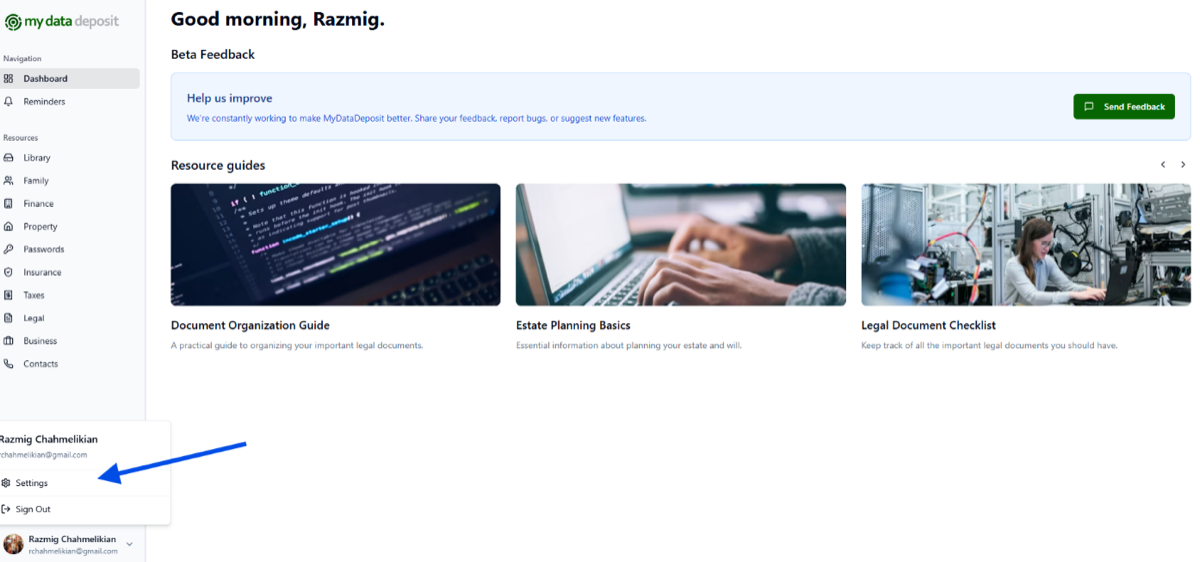The width and height of the screenshot is (1200, 562).
Task: Open the Document Organization Guide title
Action: (x=250, y=326)
